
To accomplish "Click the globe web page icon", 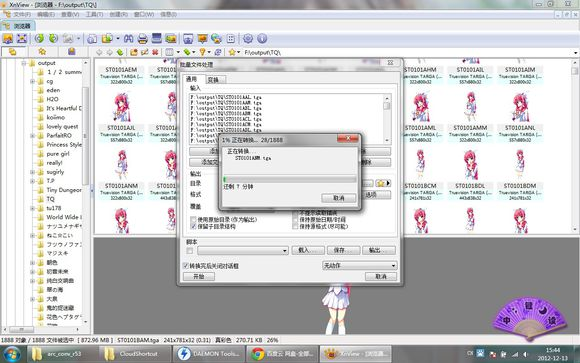I will click(216, 38).
